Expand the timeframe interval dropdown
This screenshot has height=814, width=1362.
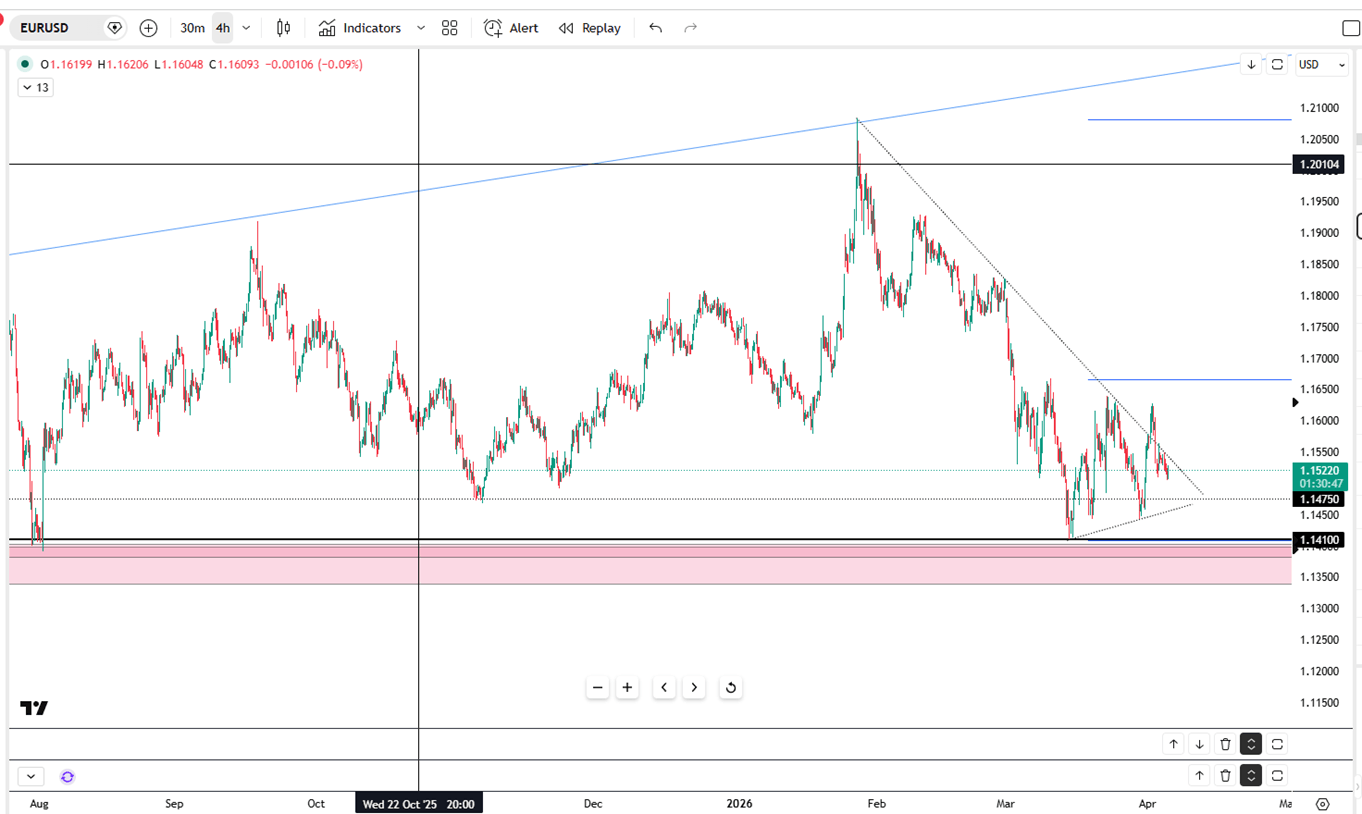(247, 28)
